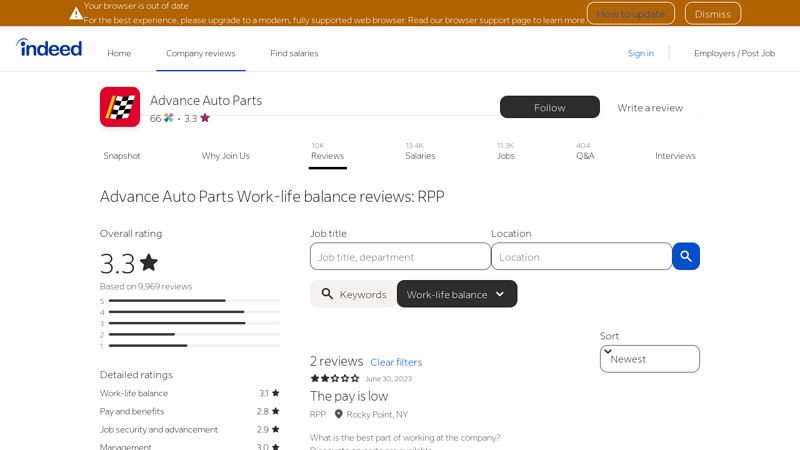Open Company reviews nav item
The image size is (800, 450).
[201, 53]
